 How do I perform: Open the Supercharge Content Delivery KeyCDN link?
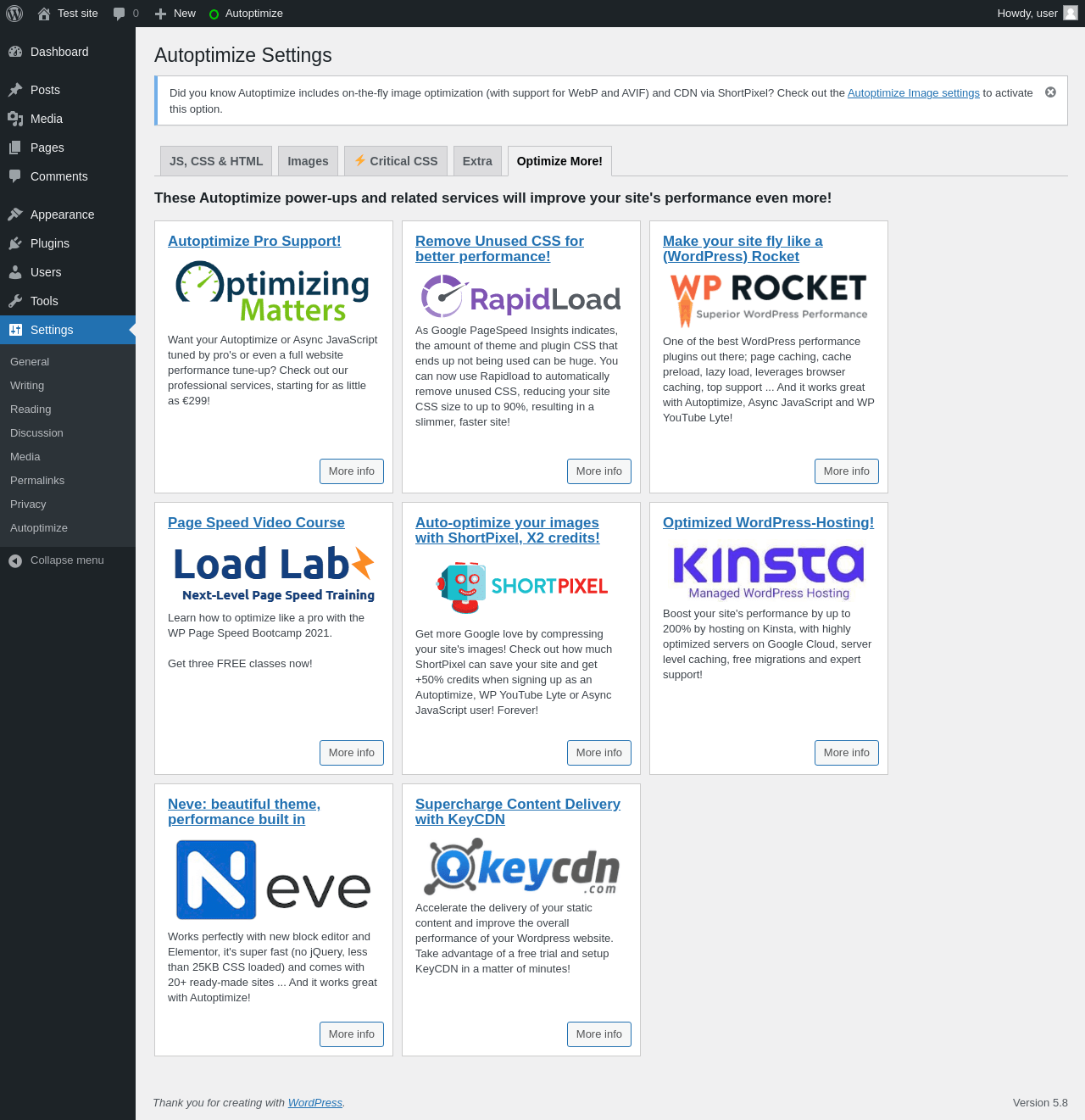[x=518, y=811]
